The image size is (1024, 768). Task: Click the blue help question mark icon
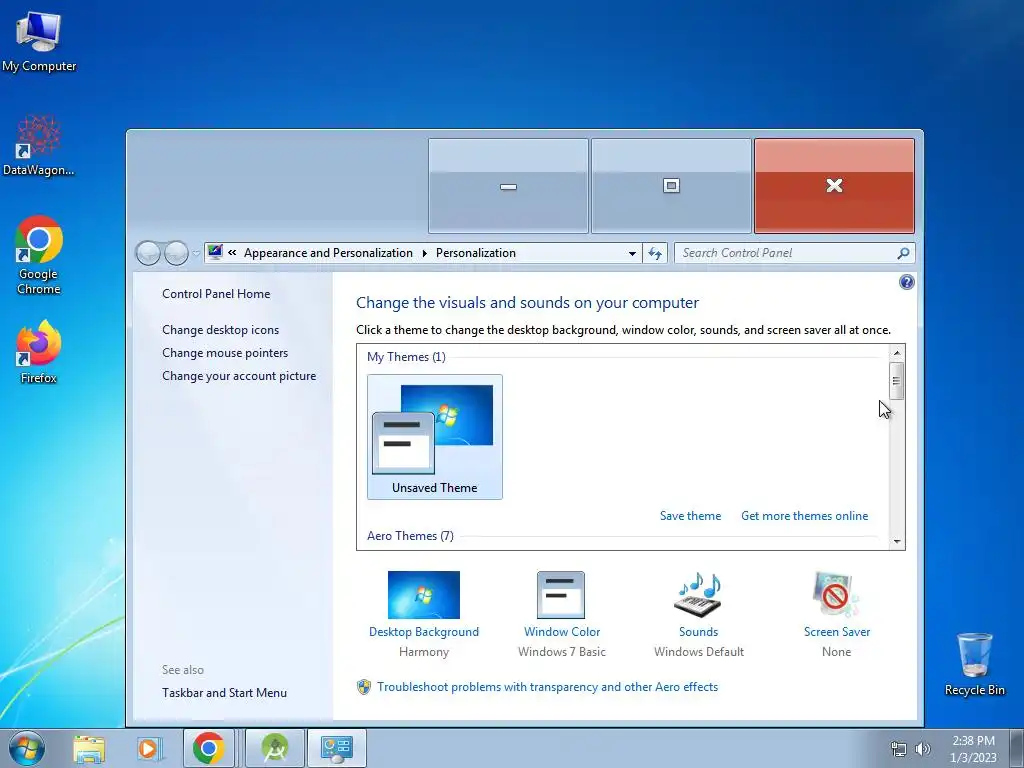click(906, 282)
